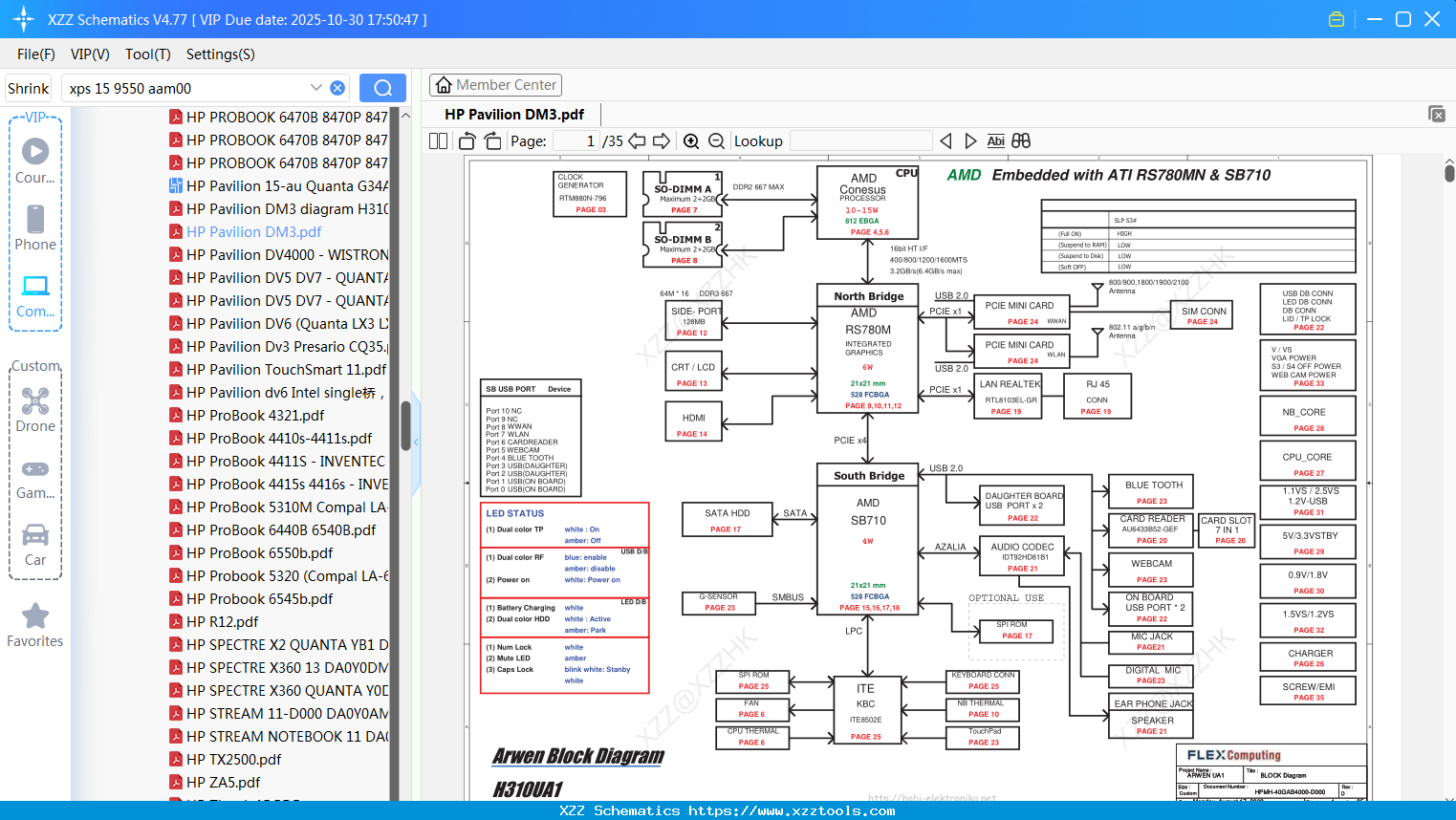Collapse the file list panel handle

pos(417,443)
